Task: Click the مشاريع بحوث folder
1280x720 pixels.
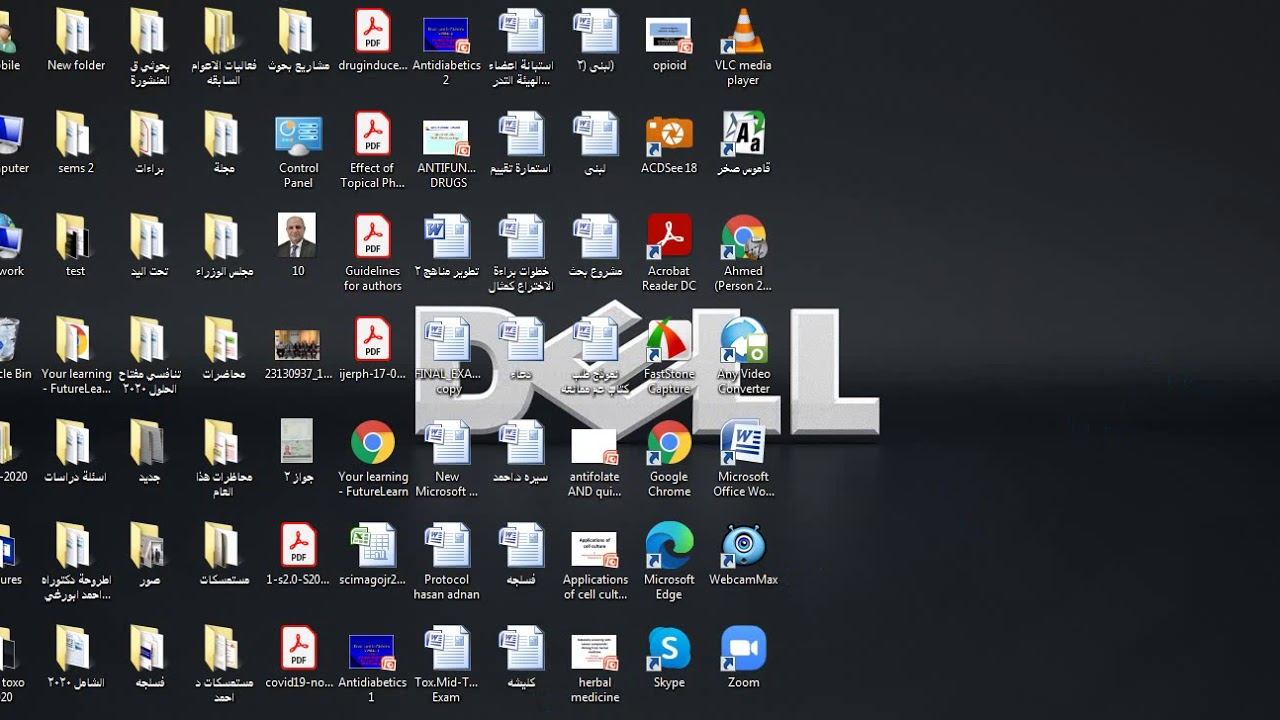Action: tap(298, 40)
